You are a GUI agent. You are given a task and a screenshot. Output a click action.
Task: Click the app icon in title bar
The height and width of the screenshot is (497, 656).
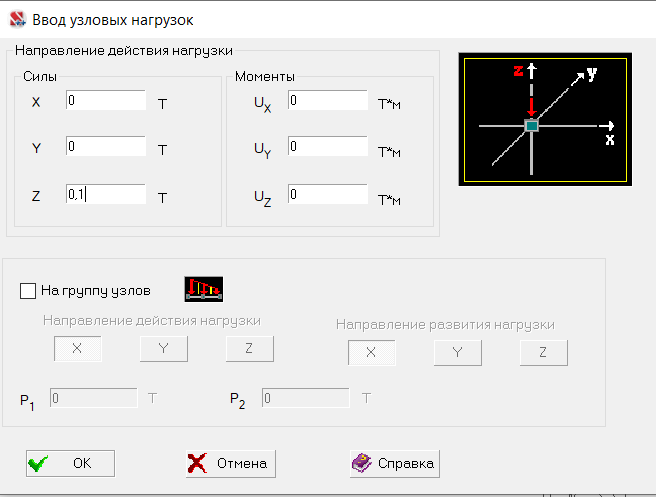[x=18, y=20]
